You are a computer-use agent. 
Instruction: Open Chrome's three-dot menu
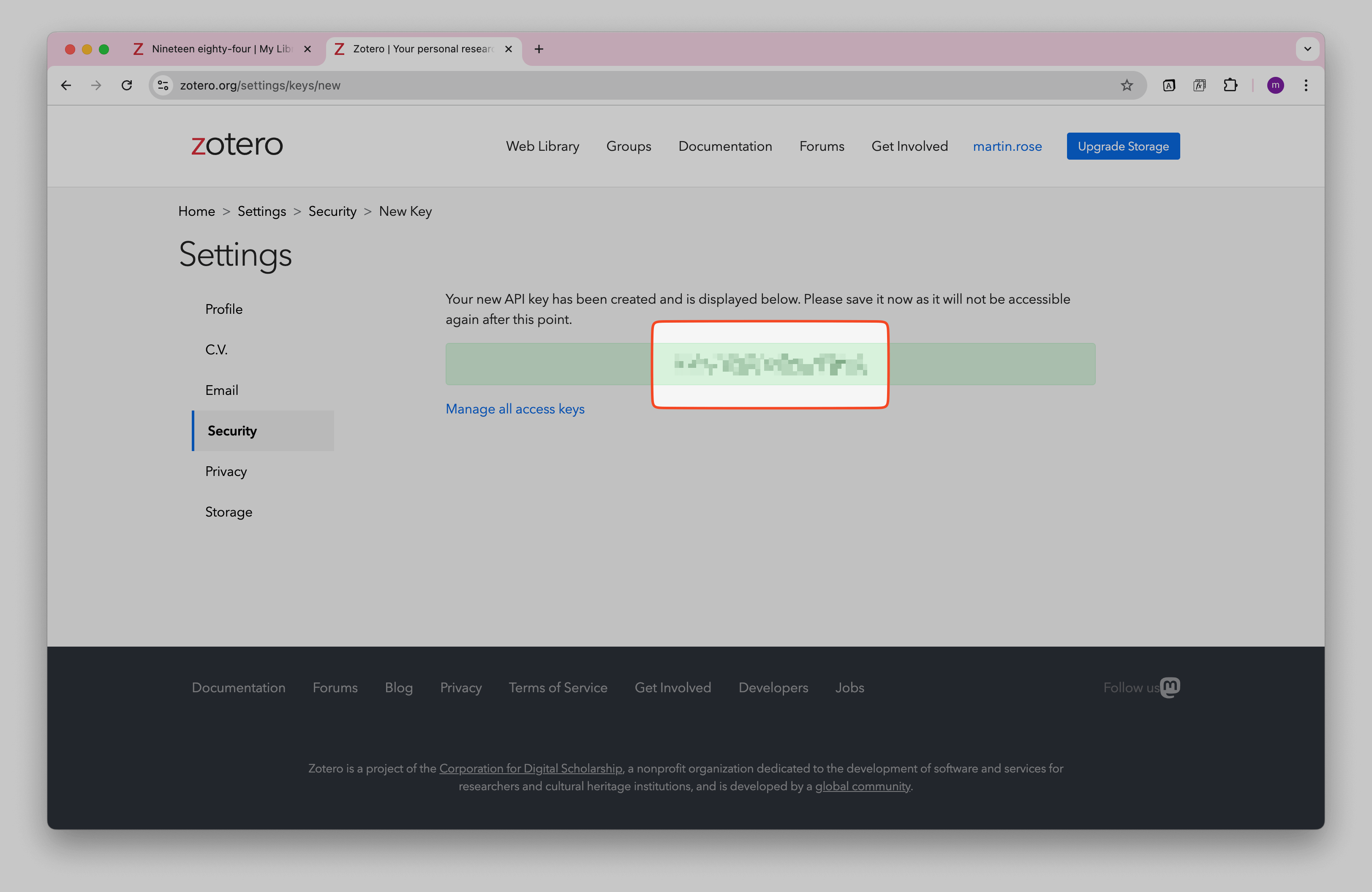[x=1306, y=85]
